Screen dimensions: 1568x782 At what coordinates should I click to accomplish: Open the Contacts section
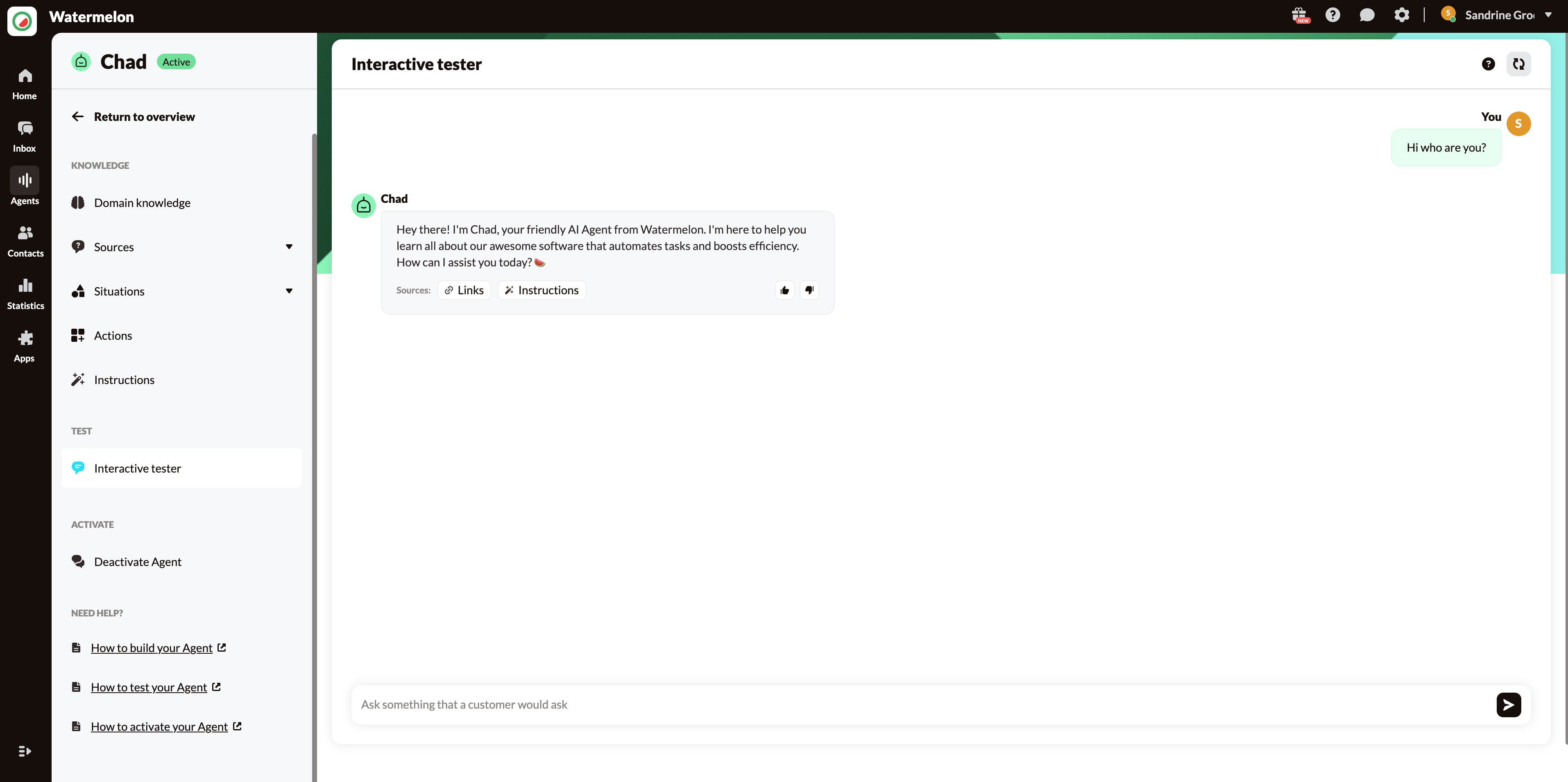(25, 242)
